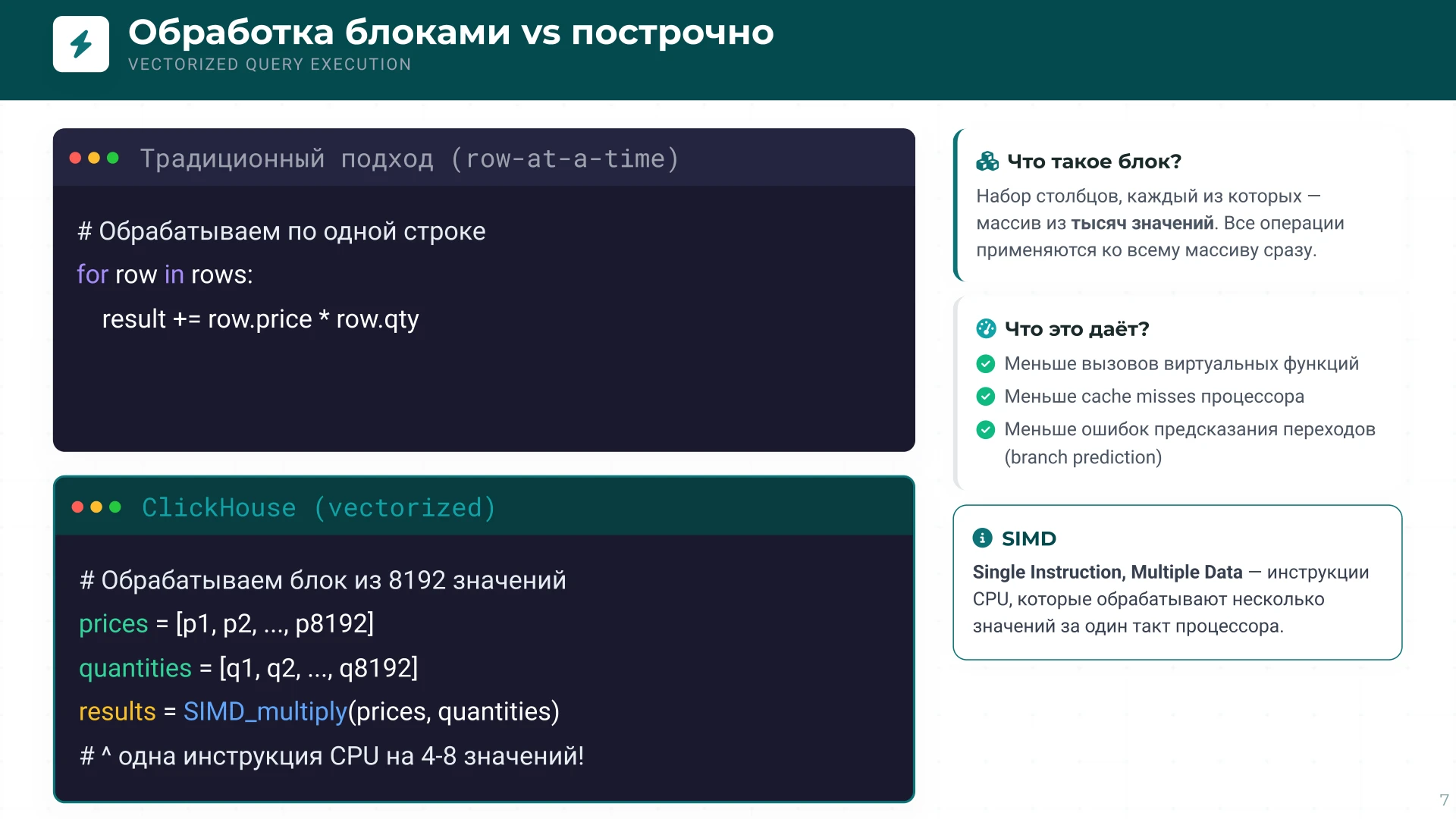Click red dot in 'Традиционный подход' window
Image resolution: width=1456 pixels, height=819 pixels.
point(75,158)
